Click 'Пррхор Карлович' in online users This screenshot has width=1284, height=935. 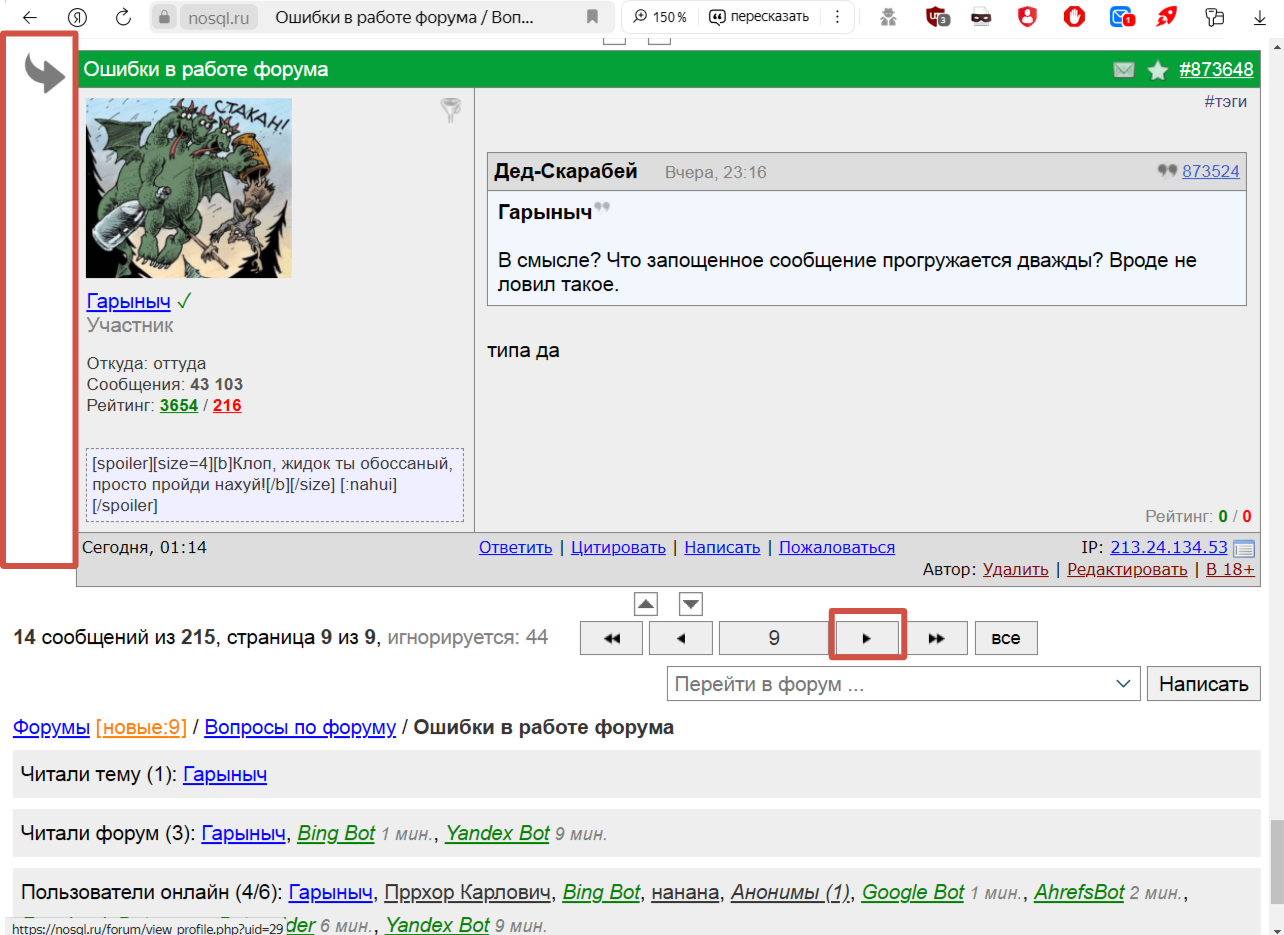[x=468, y=892]
